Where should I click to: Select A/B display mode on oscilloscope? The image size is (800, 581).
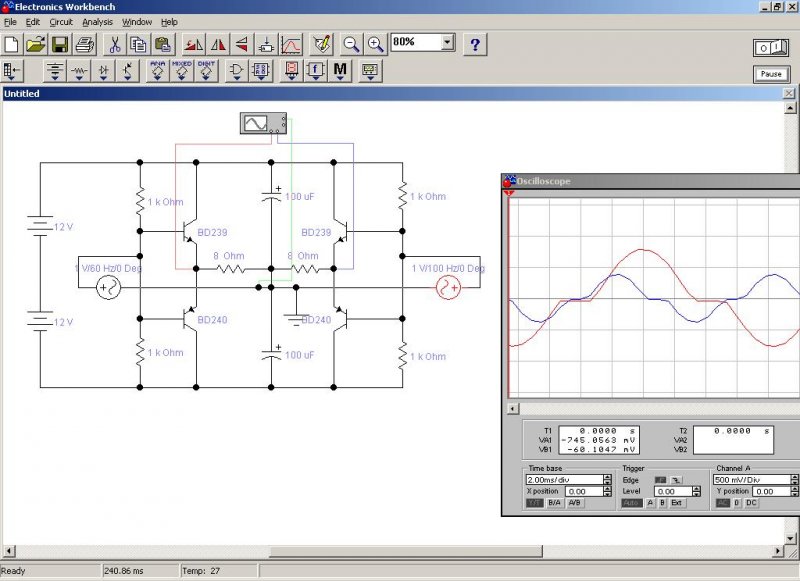pyautogui.click(x=574, y=503)
